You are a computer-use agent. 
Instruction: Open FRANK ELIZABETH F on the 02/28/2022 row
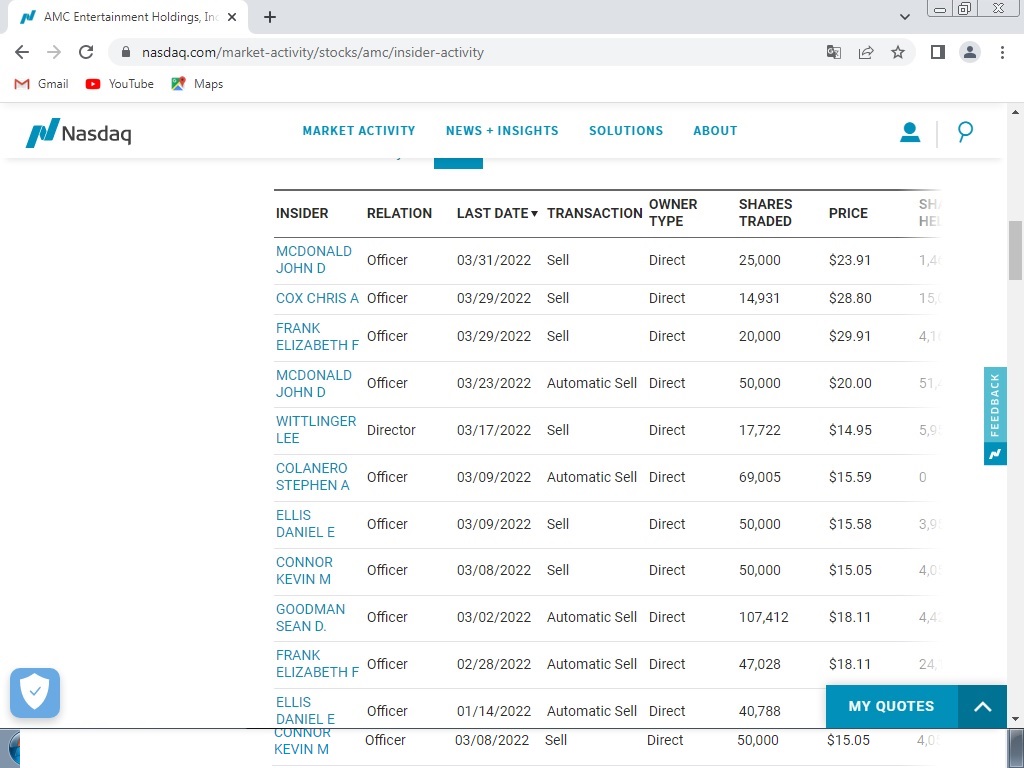click(x=317, y=664)
